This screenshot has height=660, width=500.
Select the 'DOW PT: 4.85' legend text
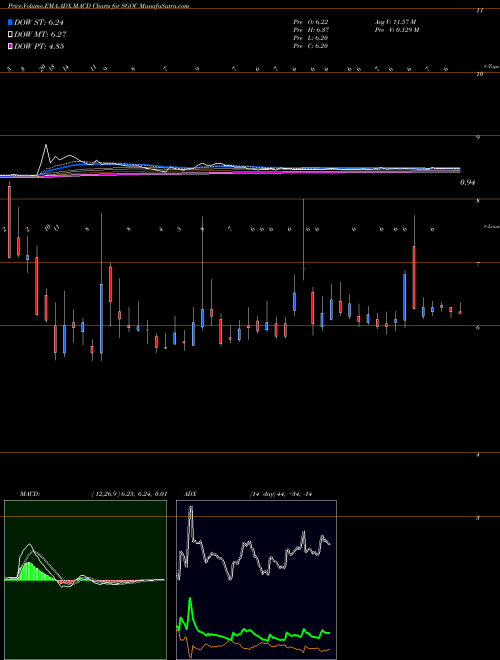pos(39,46)
